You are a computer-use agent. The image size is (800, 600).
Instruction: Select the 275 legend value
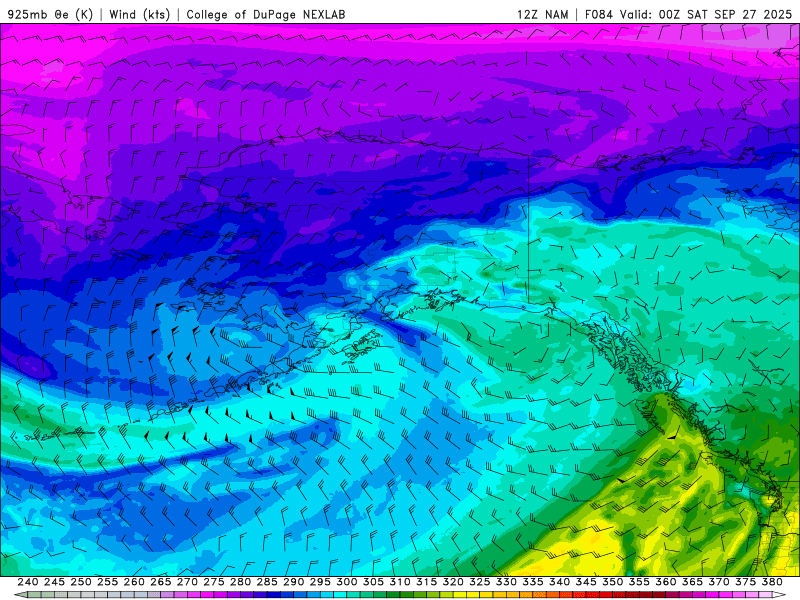pyautogui.click(x=213, y=582)
